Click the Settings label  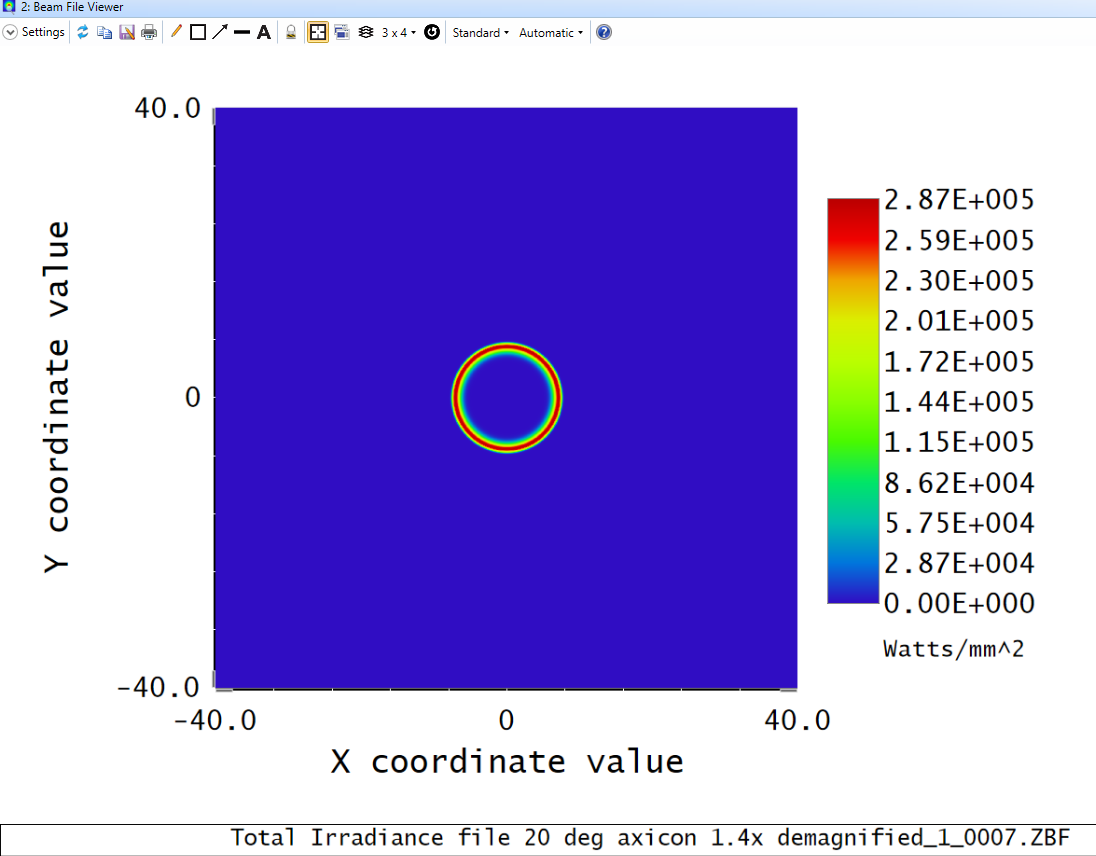pyautogui.click(x=43, y=32)
